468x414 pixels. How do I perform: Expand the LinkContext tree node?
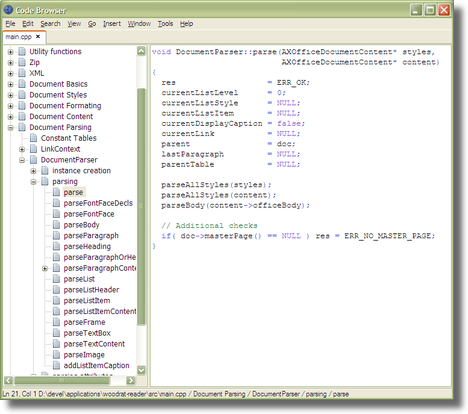point(22,149)
